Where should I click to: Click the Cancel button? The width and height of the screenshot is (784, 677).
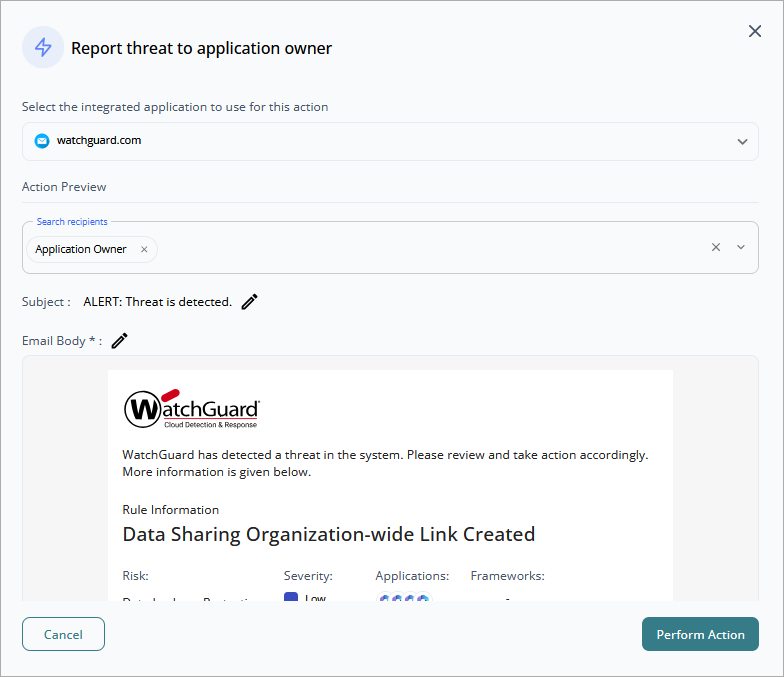click(x=64, y=634)
